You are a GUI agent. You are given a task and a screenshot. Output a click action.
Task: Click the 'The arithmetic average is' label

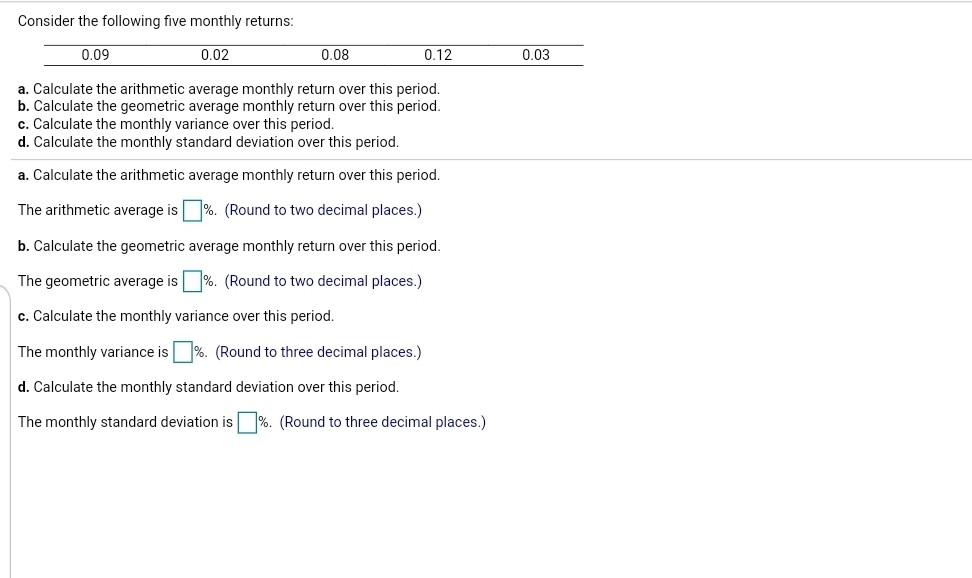(x=98, y=210)
